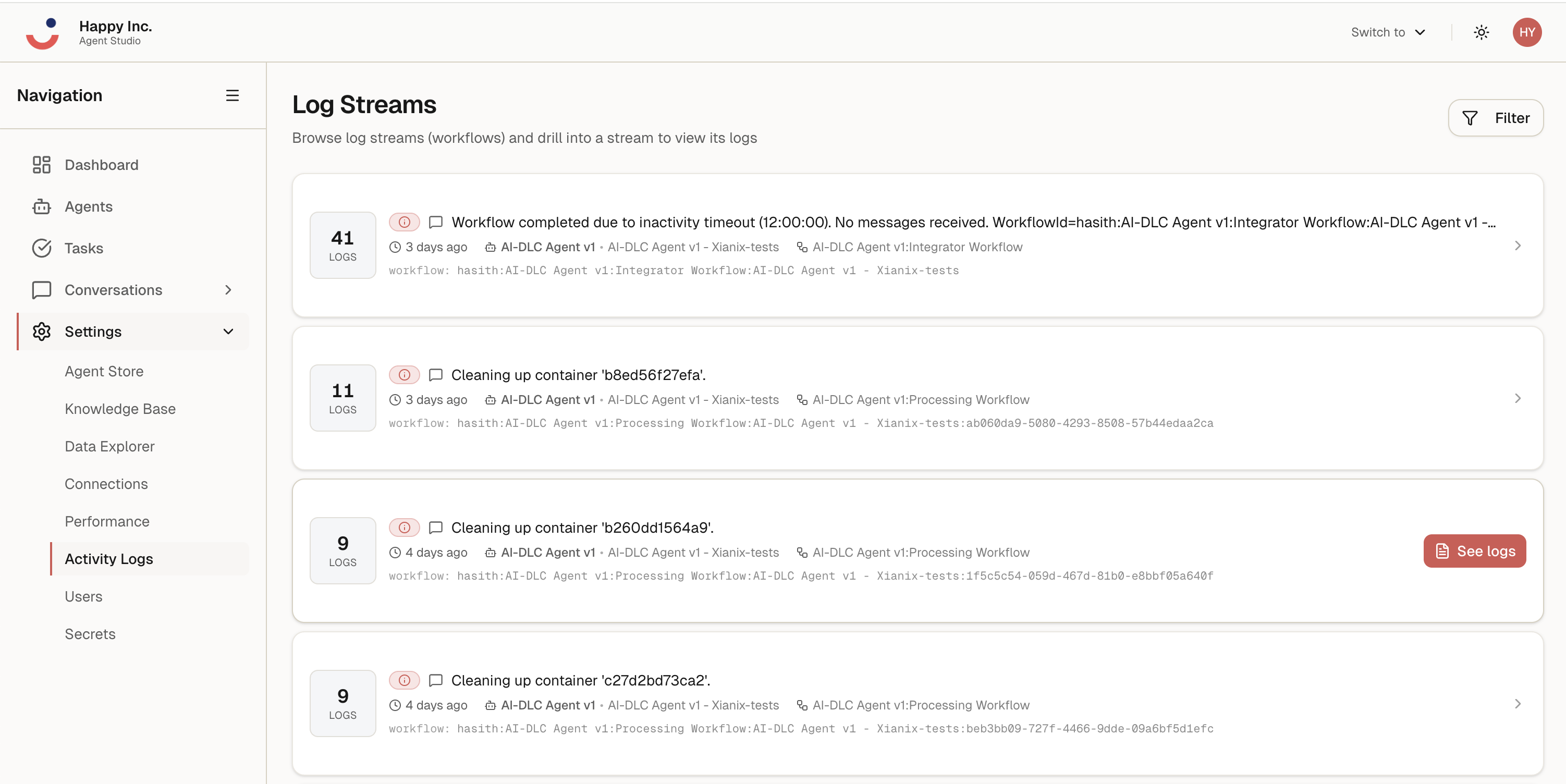Collapse the navigation sidebar using the hamburger icon
Image resolution: width=1566 pixels, height=784 pixels.
click(232, 95)
